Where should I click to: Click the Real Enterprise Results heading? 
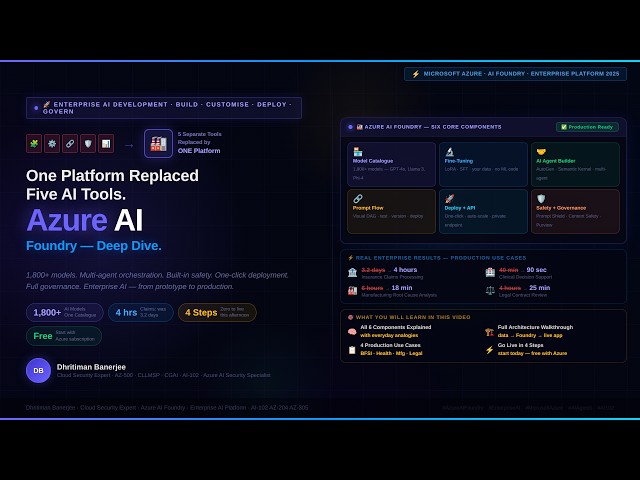441,258
